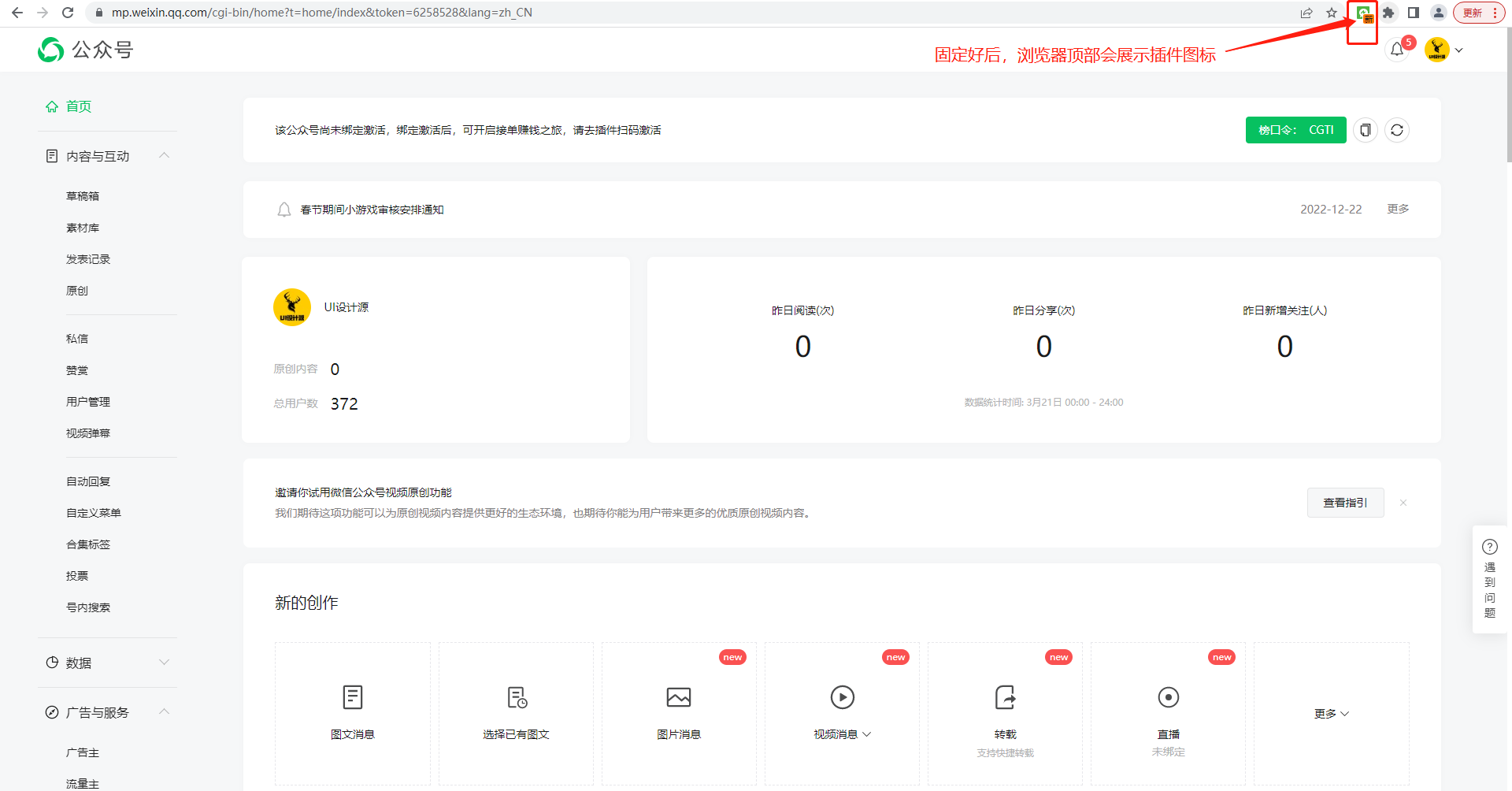
Task: Click the 图片消息 picture icon
Action: (x=678, y=696)
